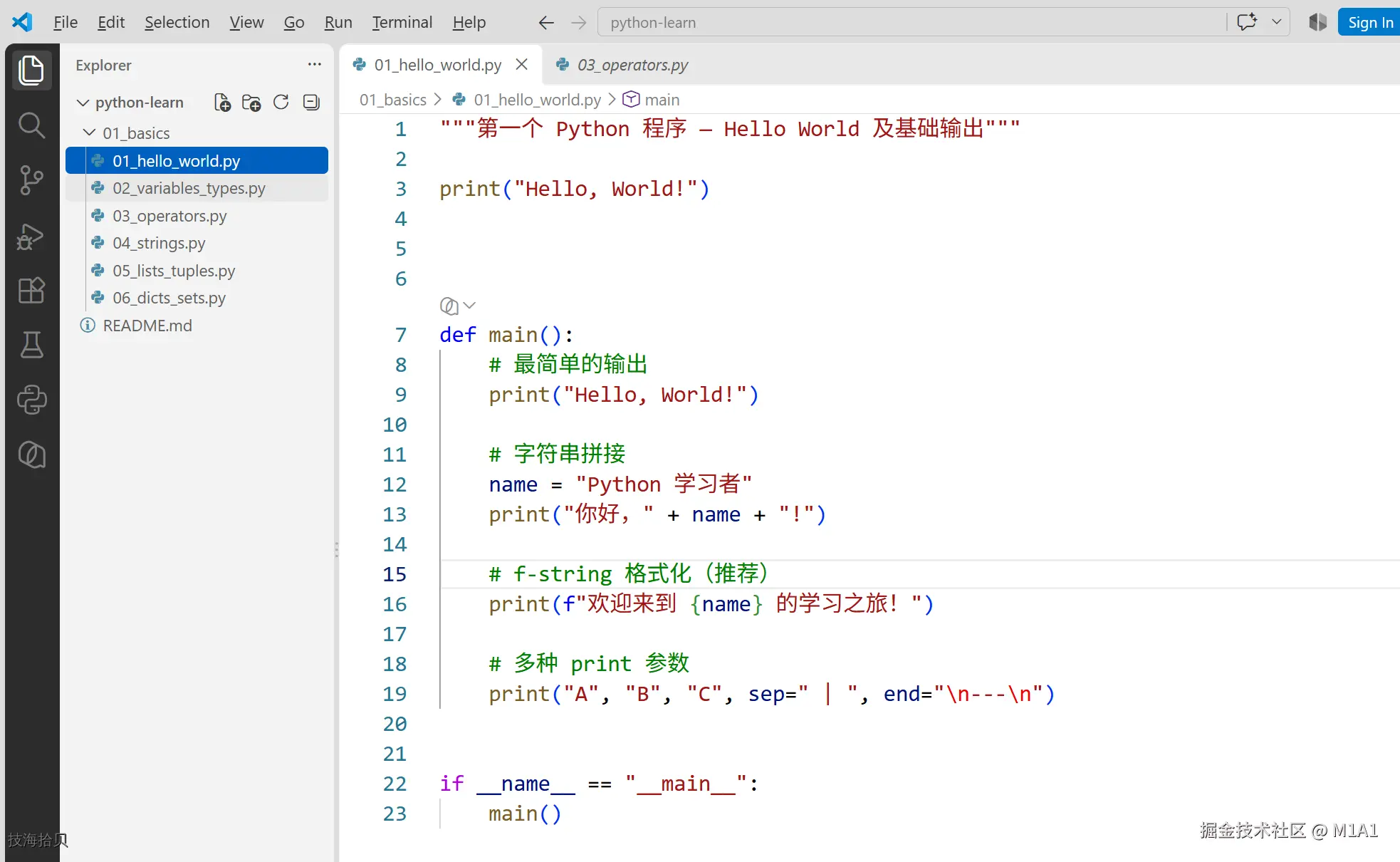Open the Selection menu
Image resolution: width=1400 pixels, height=862 pixels.
pyautogui.click(x=177, y=23)
